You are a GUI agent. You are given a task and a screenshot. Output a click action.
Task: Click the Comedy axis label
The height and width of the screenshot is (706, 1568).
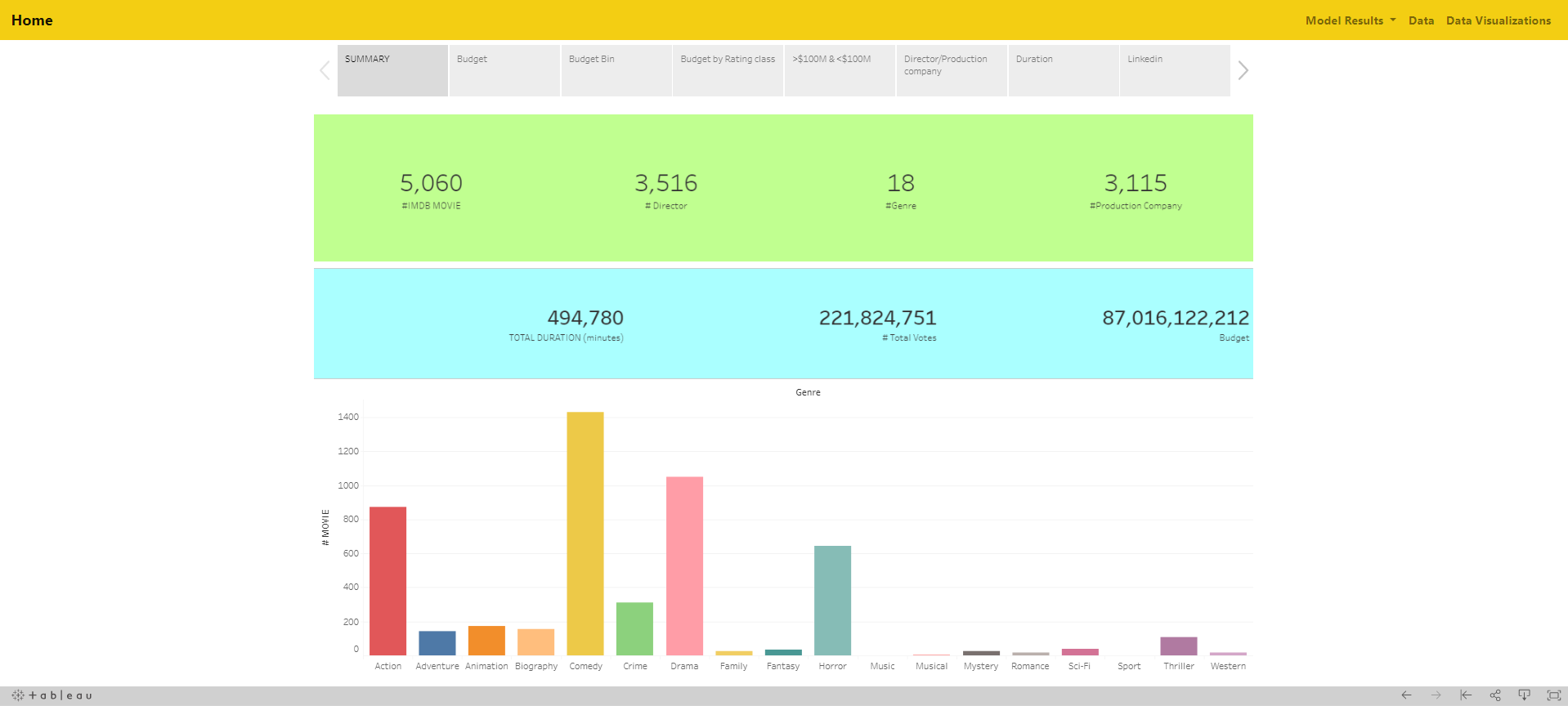tap(585, 666)
